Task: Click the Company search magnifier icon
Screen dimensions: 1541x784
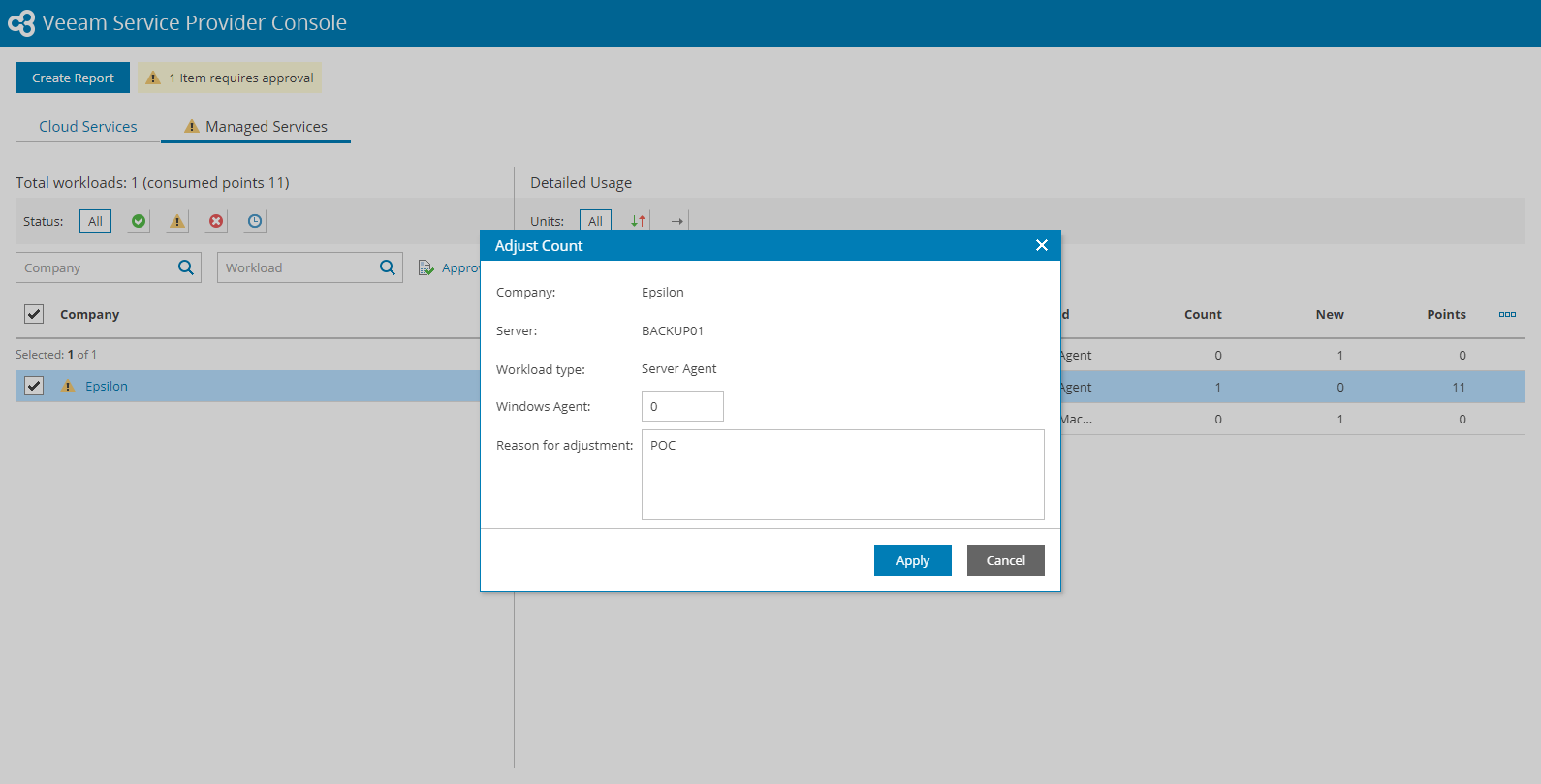Action: pyautogui.click(x=186, y=267)
